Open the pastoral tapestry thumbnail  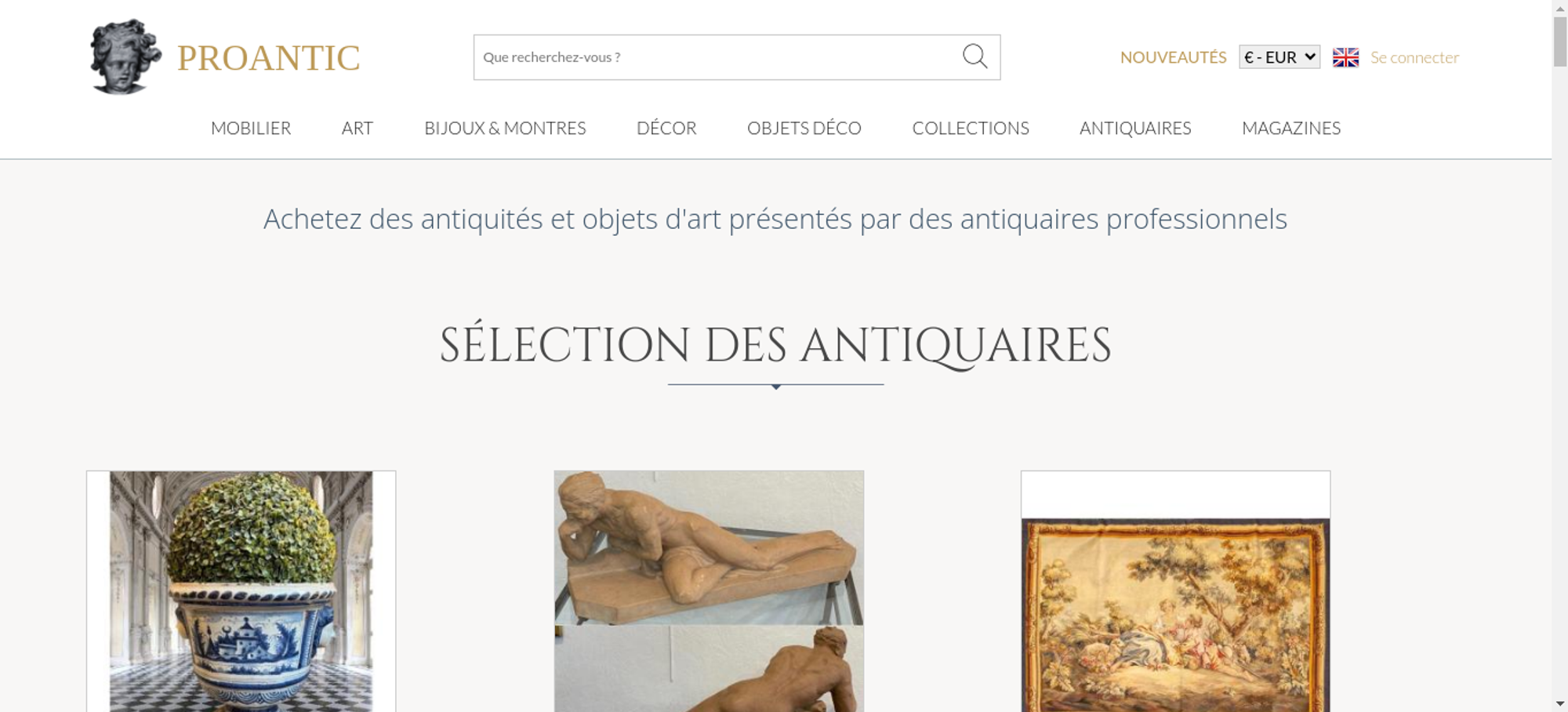1175,591
